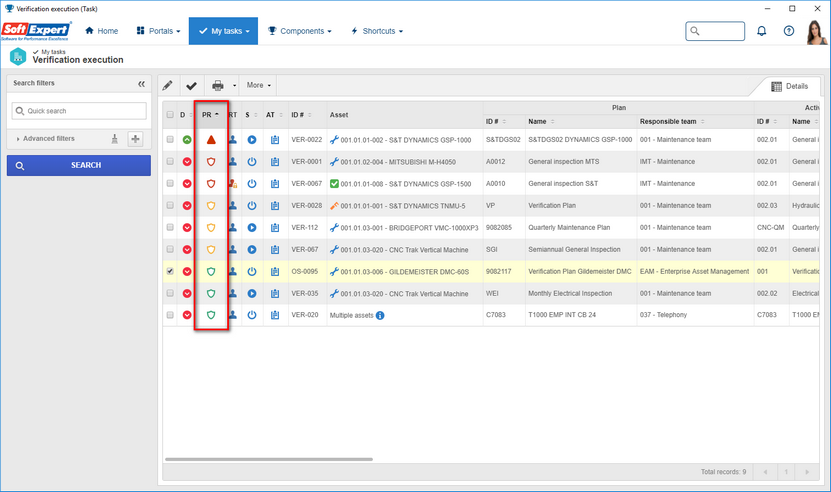Open the user profile avatar
This screenshot has width=831, height=492.
click(x=816, y=32)
